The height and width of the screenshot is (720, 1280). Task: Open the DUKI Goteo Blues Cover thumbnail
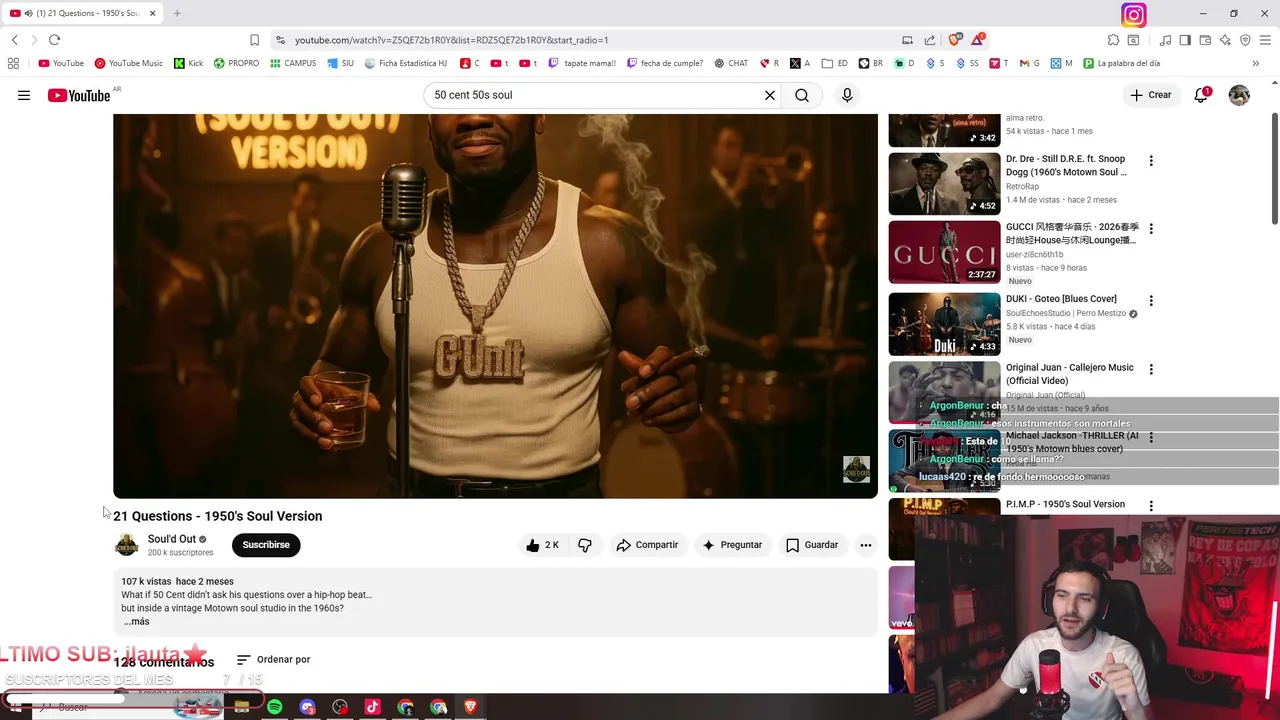coord(944,324)
